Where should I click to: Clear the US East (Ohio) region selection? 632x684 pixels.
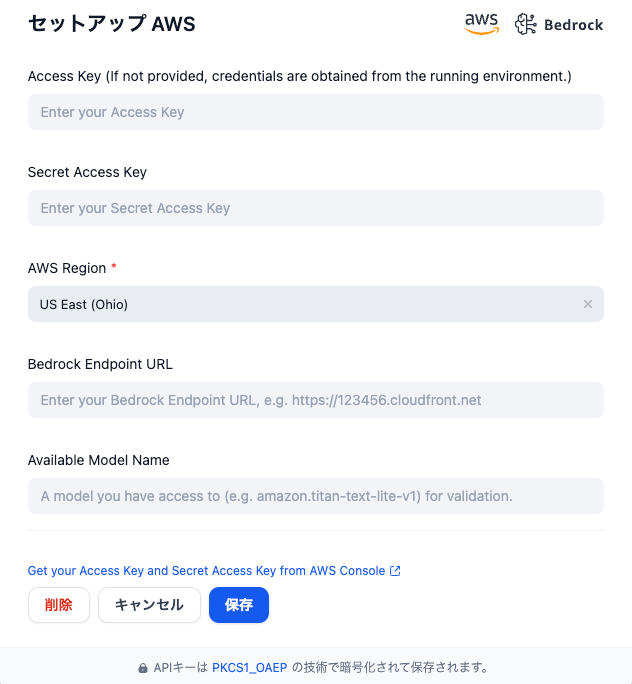tap(588, 304)
